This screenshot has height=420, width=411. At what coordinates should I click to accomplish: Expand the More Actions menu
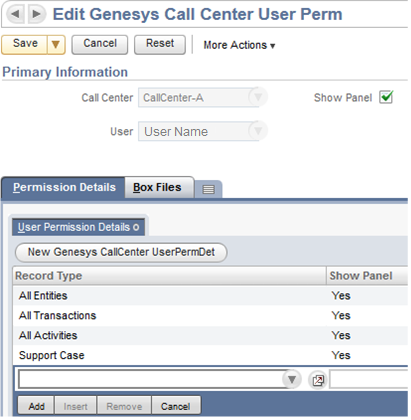[239, 45]
